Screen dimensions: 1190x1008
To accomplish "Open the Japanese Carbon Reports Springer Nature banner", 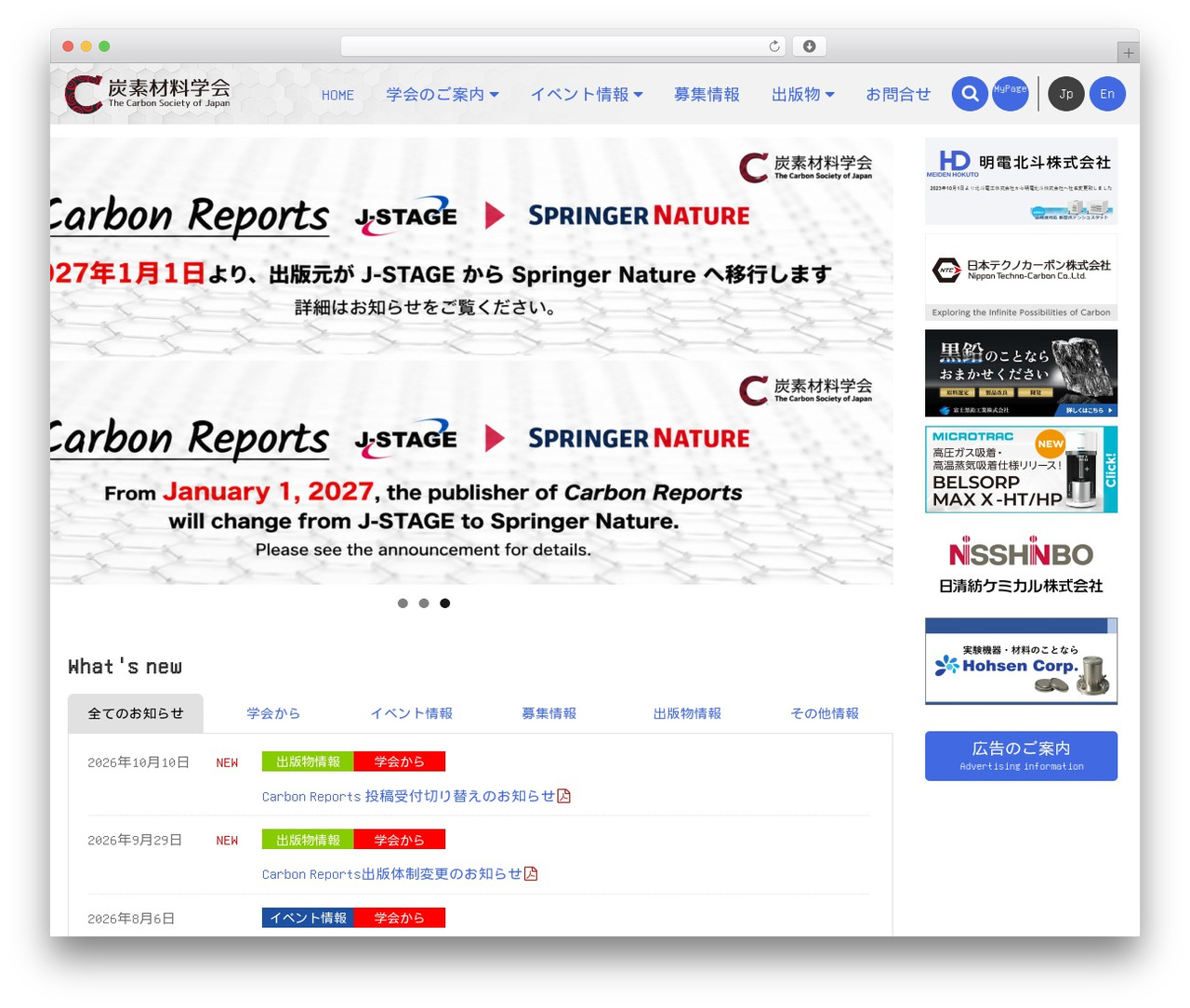I will point(471,249).
